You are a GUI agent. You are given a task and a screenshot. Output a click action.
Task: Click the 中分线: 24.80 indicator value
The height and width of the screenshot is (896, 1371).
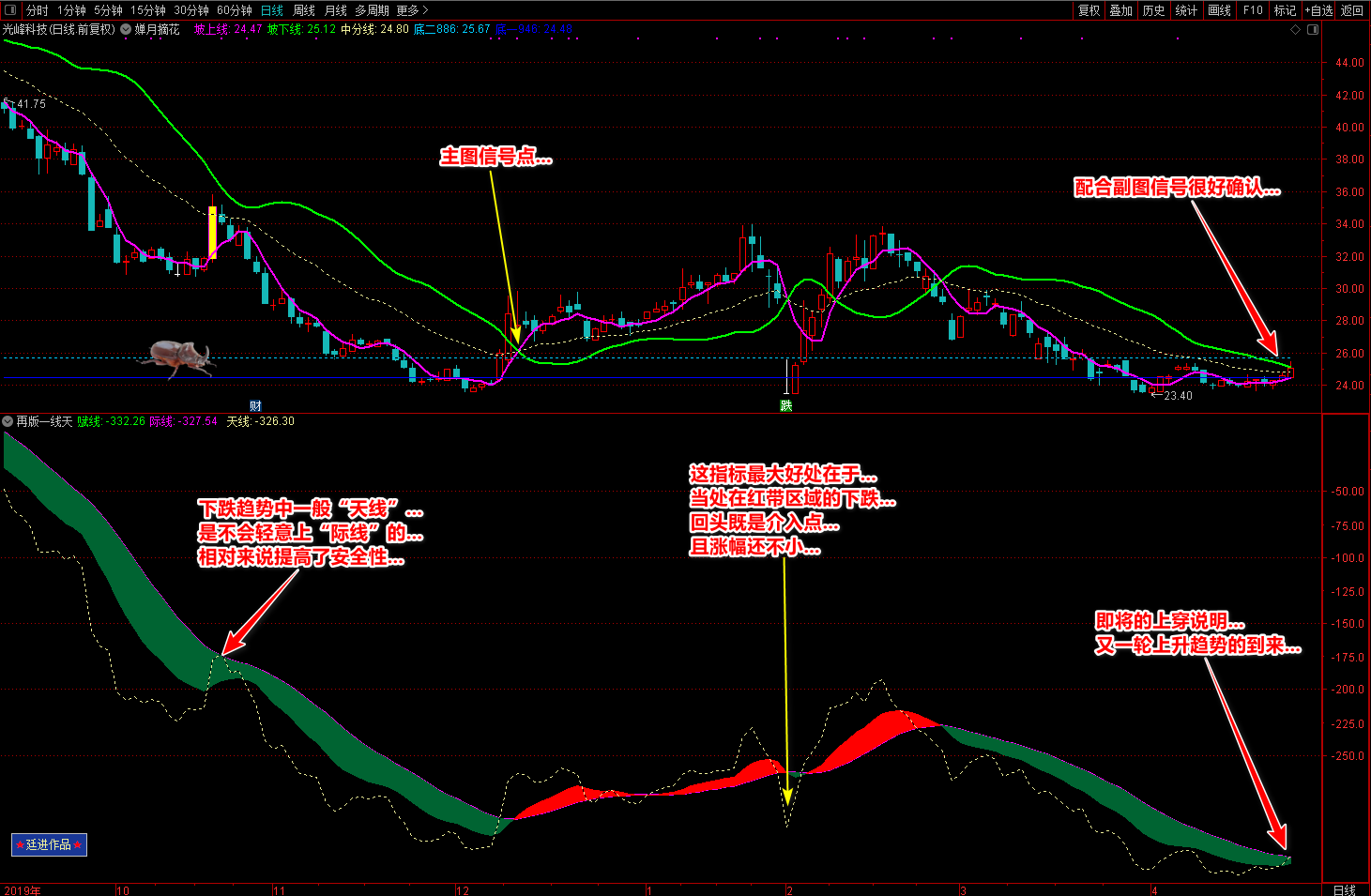point(374,29)
